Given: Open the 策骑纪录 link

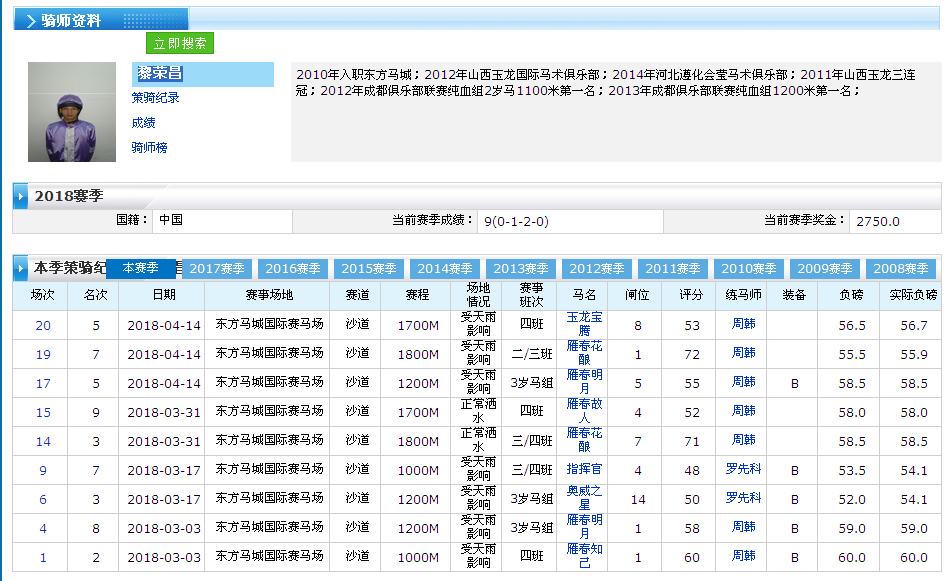Looking at the screenshot, I should tap(155, 98).
